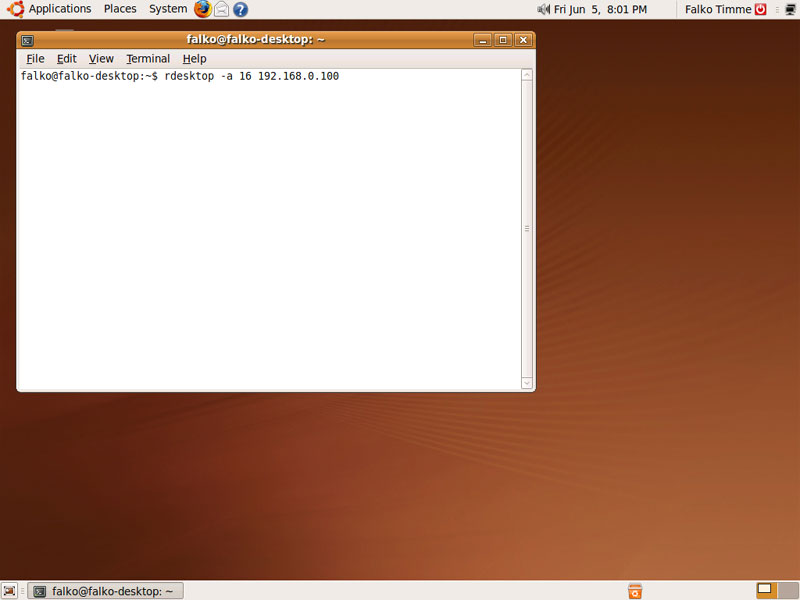Click the network monitor tray icon
The width and height of the screenshot is (800, 600).
coord(790,9)
